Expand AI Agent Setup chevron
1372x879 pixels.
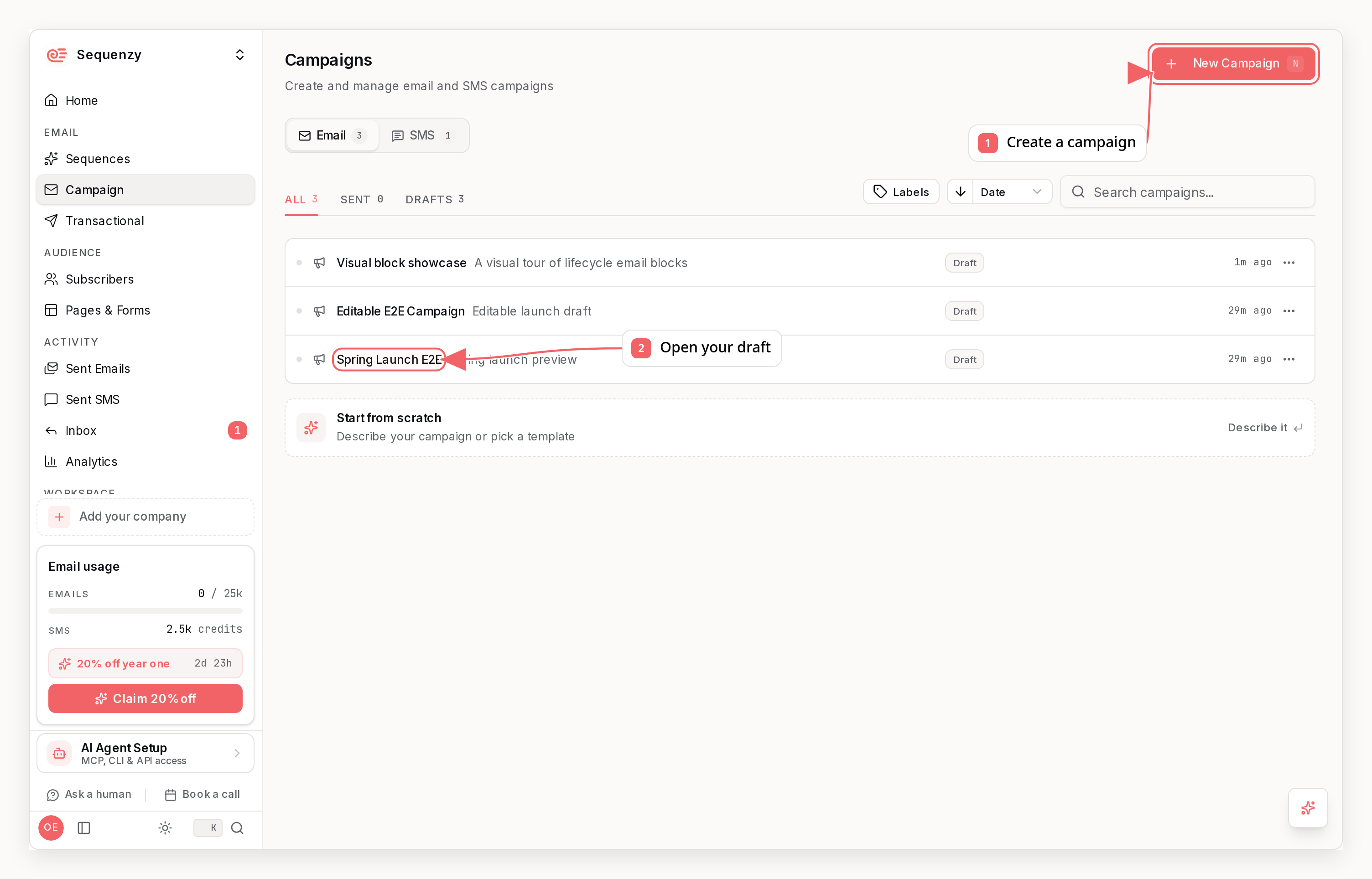(x=237, y=754)
